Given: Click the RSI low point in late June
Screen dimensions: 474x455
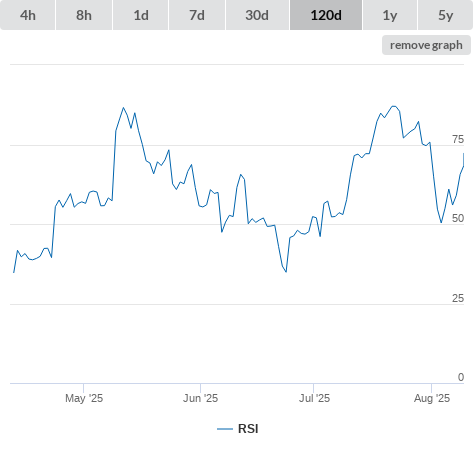Looking at the screenshot, I should 286,272.
